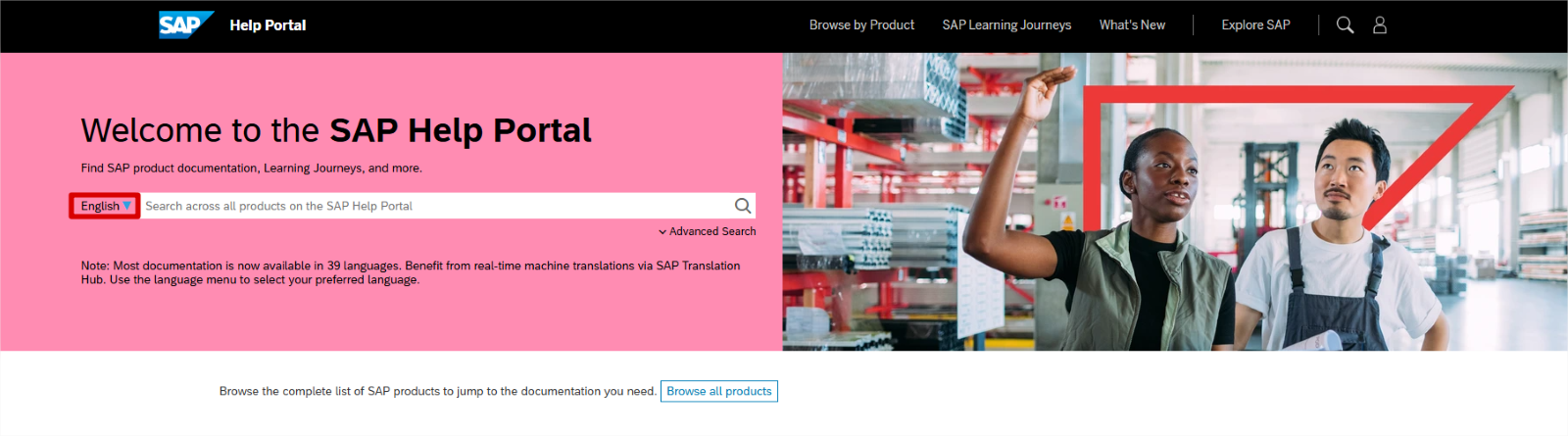Focus the Search across all products field
1568x436 pixels.
tap(436, 206)
